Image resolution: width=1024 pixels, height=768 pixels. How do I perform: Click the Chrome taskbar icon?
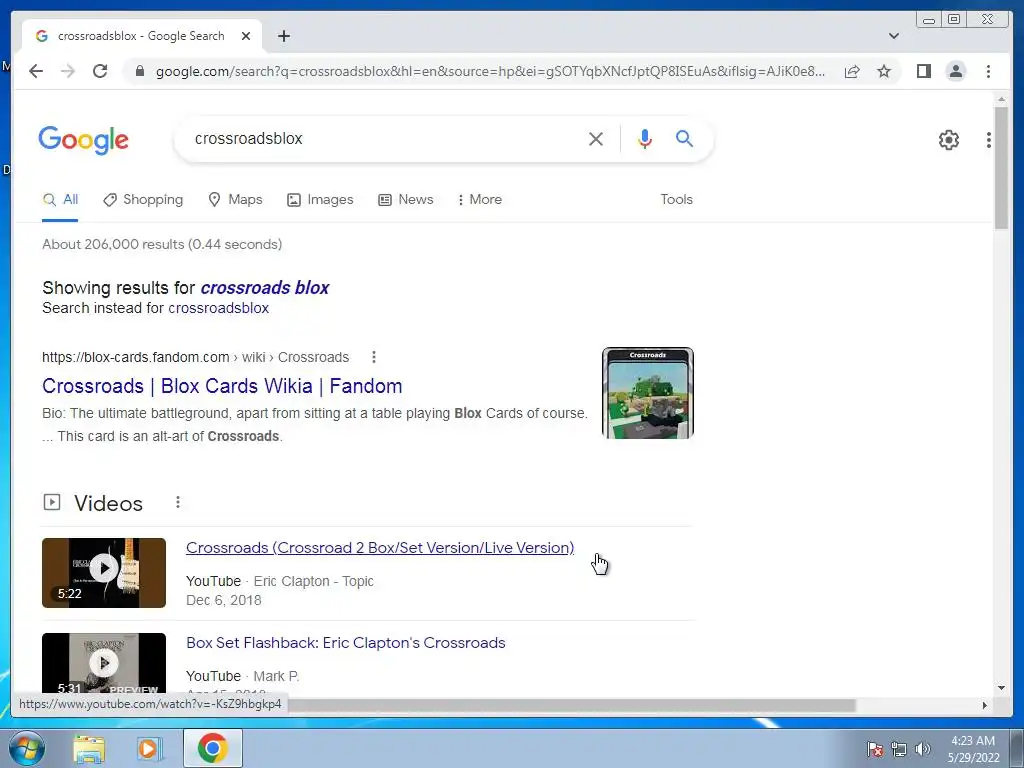(x=212, y=748)
